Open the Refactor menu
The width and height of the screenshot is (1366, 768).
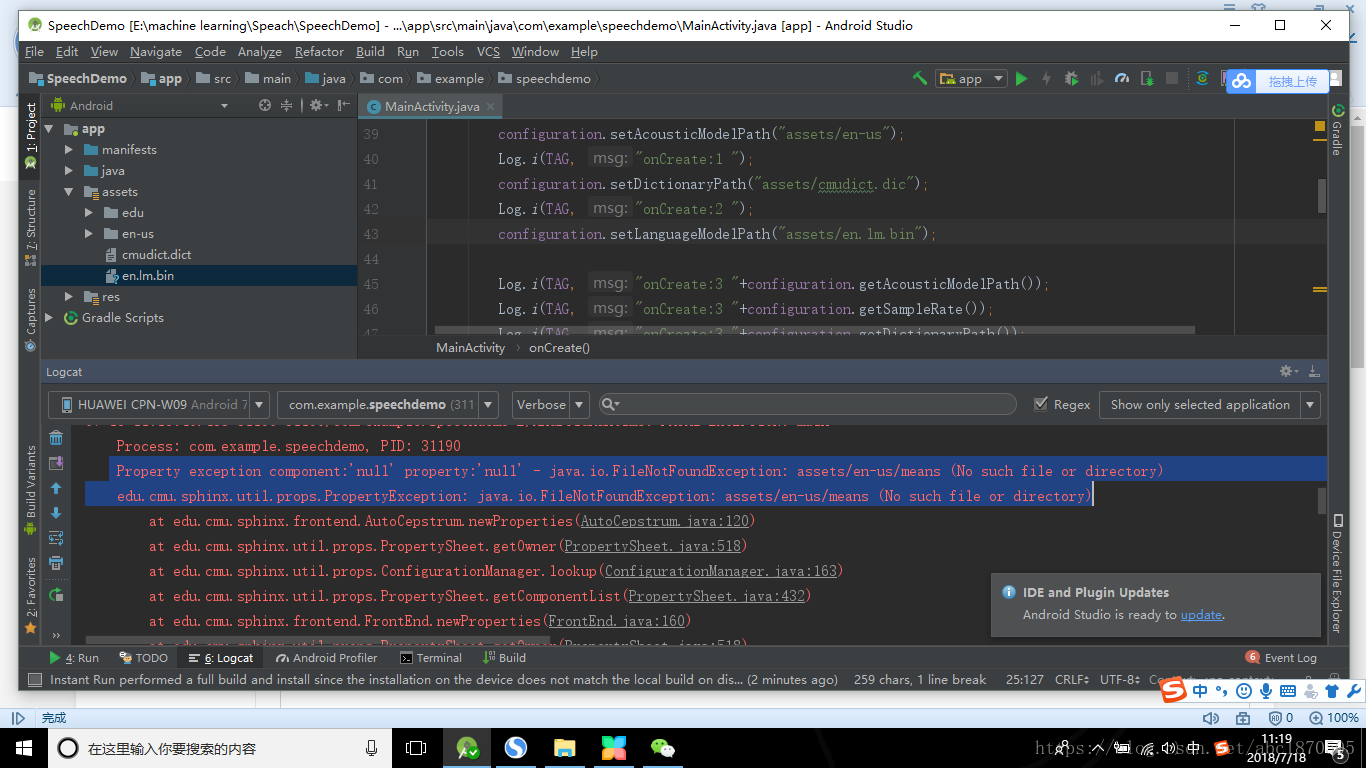(x=319, y=51)
